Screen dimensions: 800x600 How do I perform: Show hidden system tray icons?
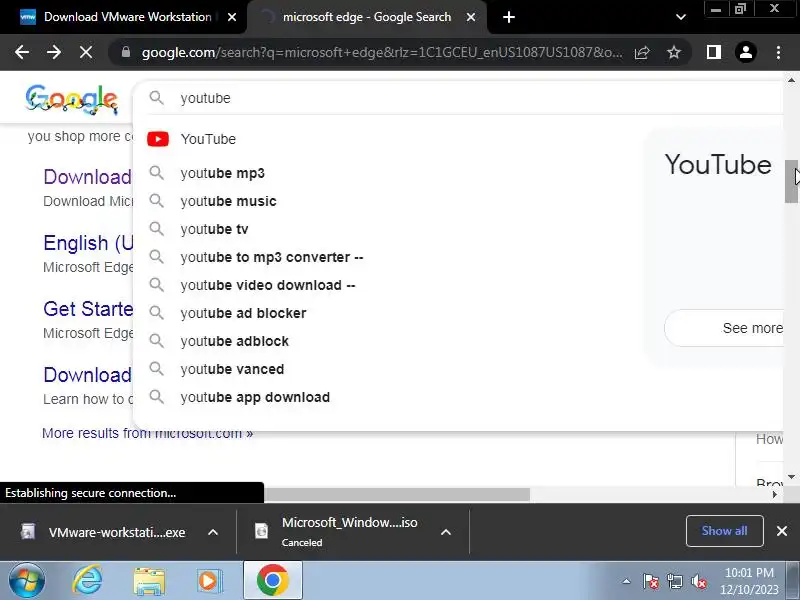[627, 581]
